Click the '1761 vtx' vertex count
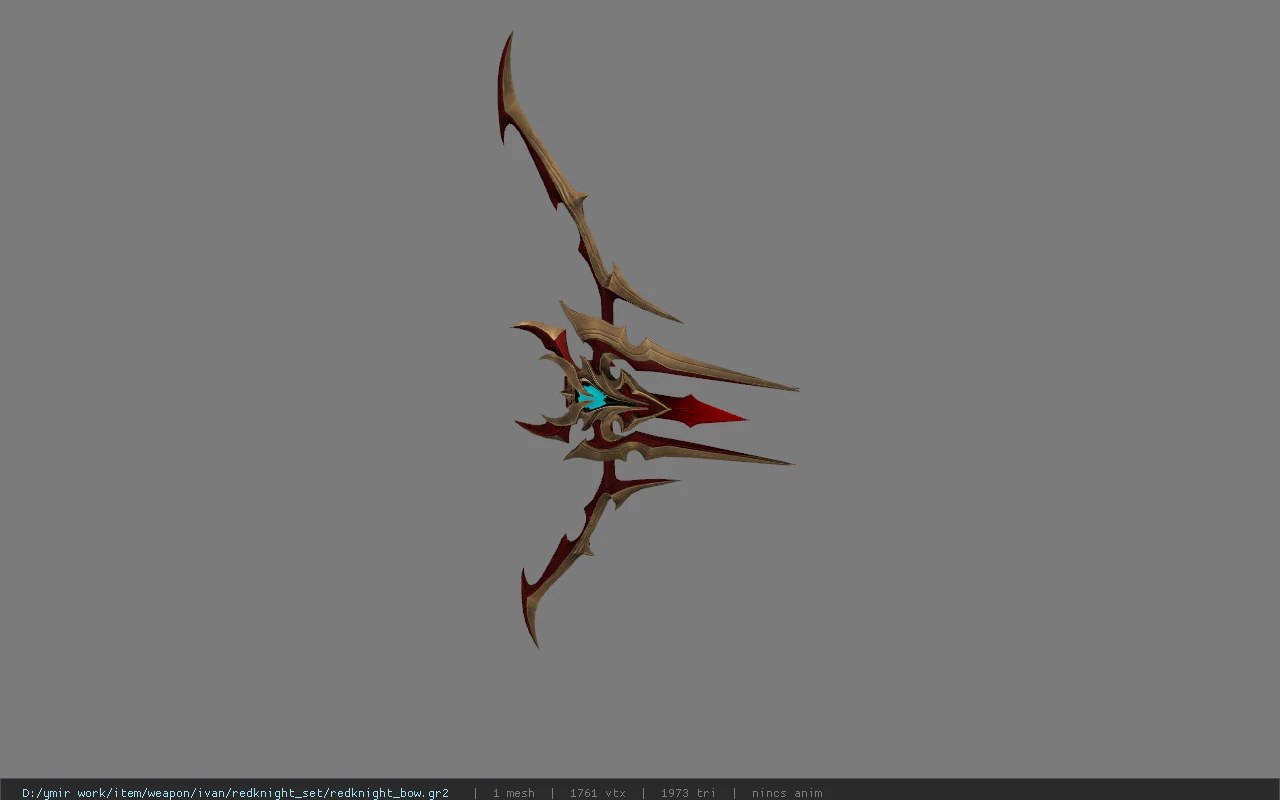The width and height of the screenshot is (1280, 800). [x=598, y=793]
